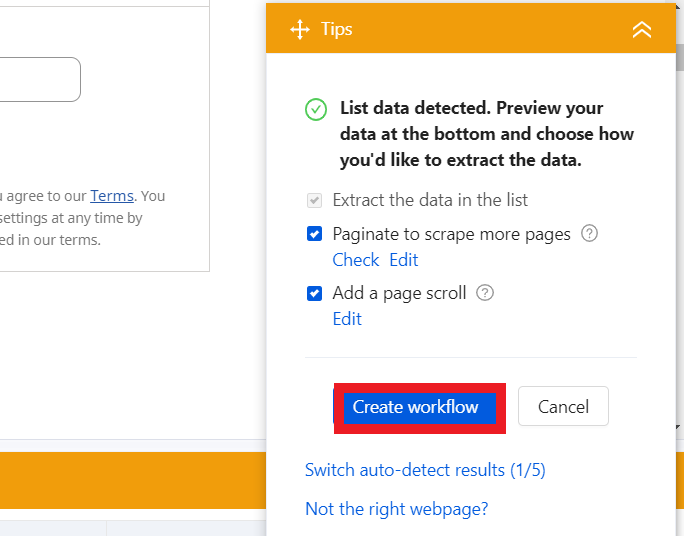684x536 pixels.
Task: Switch auto-detect results (1/5)
Action: click(x=425, y=470)
